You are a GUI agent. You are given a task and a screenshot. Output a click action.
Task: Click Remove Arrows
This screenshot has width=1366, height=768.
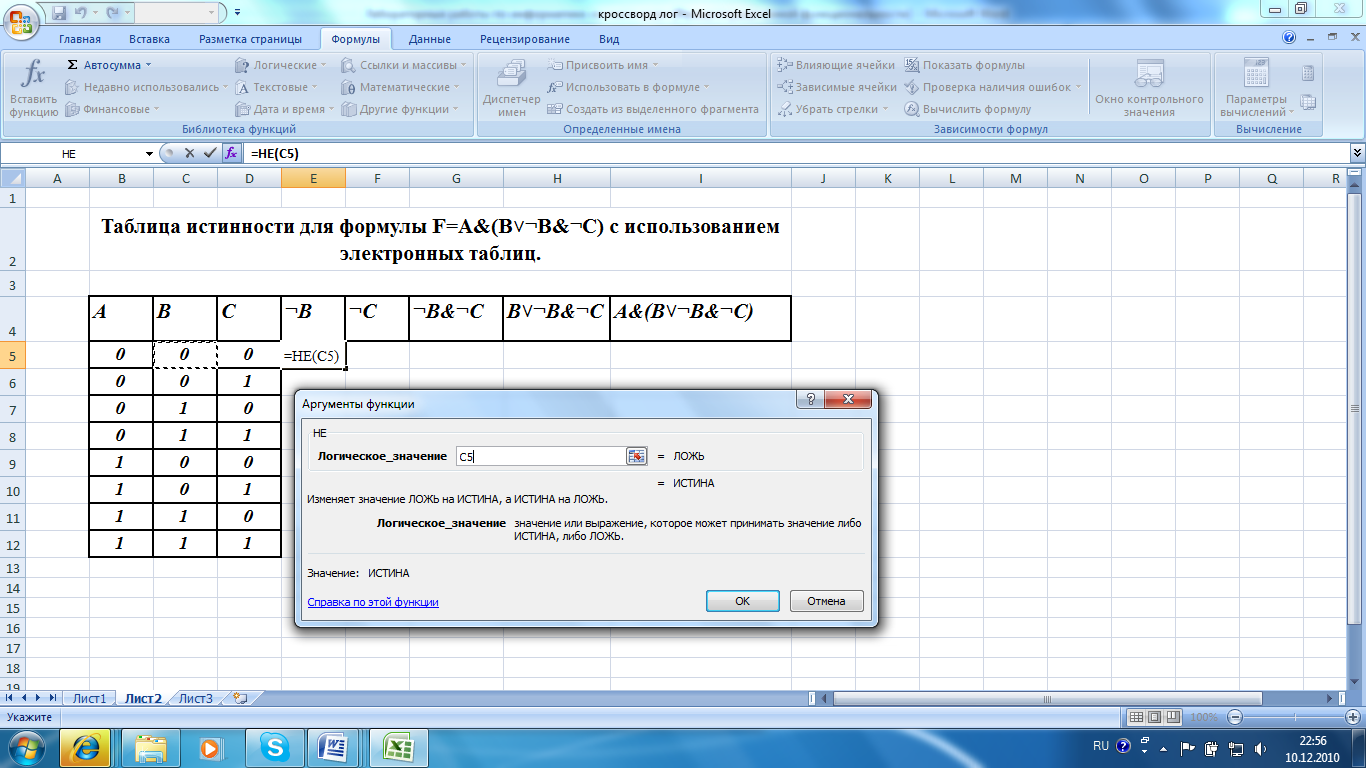(x=833, y=109)
